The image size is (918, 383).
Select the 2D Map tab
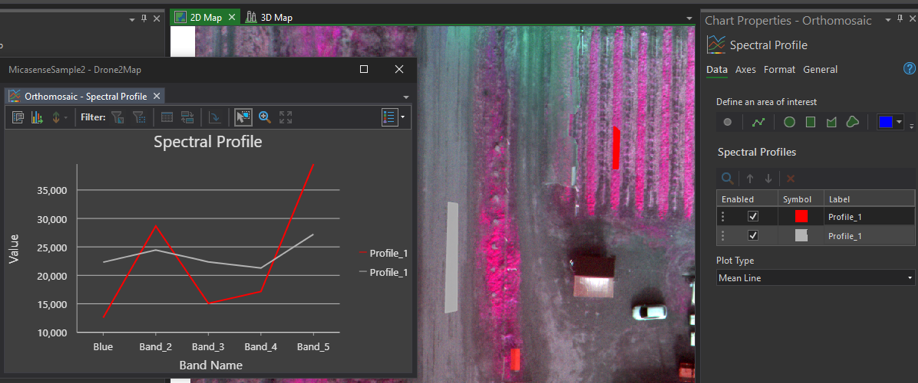pyautogui.click(x=206, y=18)
